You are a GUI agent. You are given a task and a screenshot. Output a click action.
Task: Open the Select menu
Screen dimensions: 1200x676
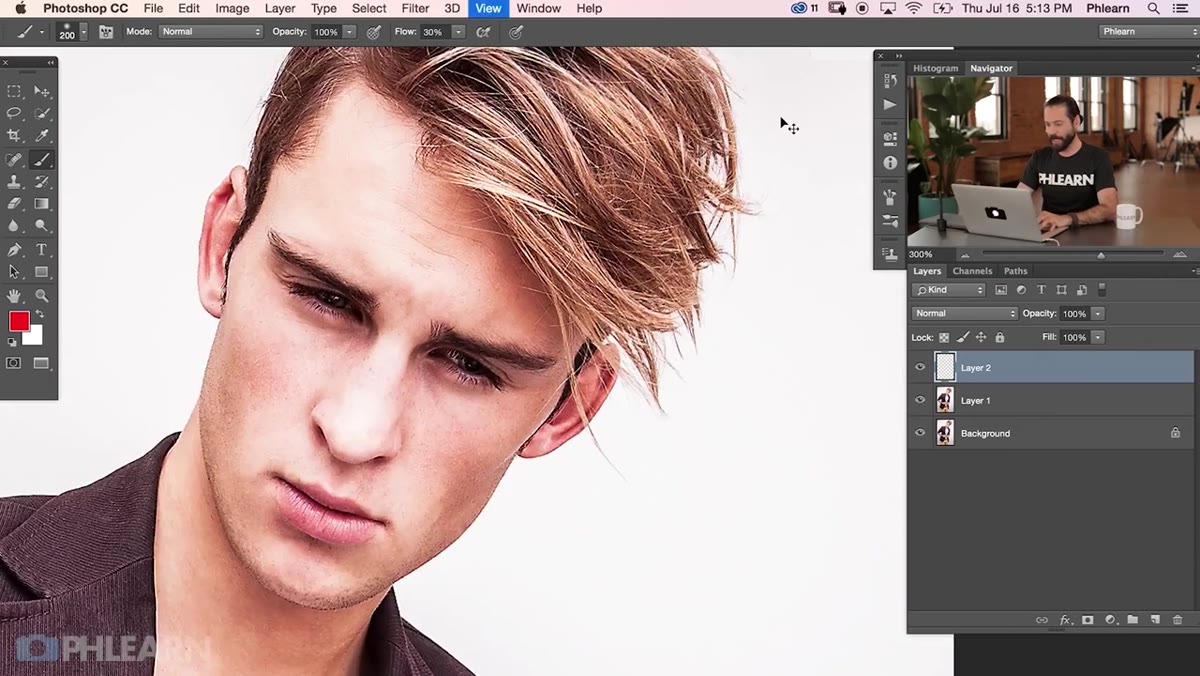(x=369, y=8)
